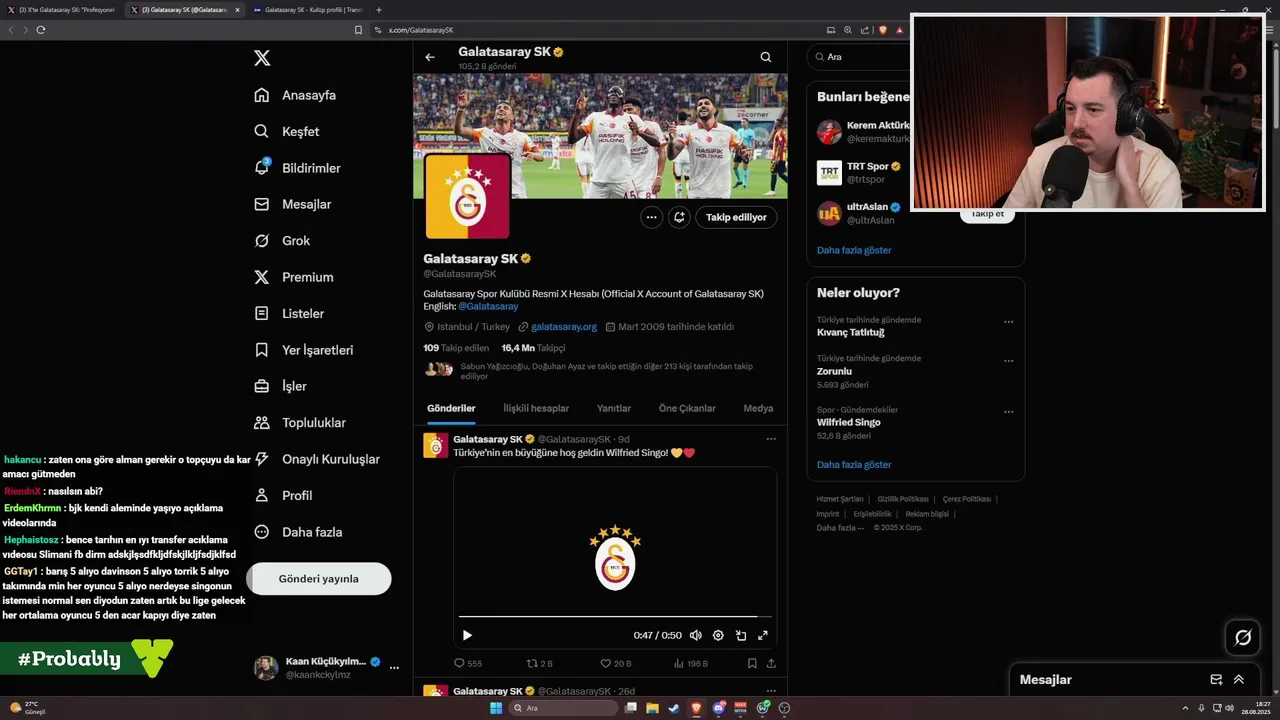Click Daha fazla göster under suggestions

(854, 250)
